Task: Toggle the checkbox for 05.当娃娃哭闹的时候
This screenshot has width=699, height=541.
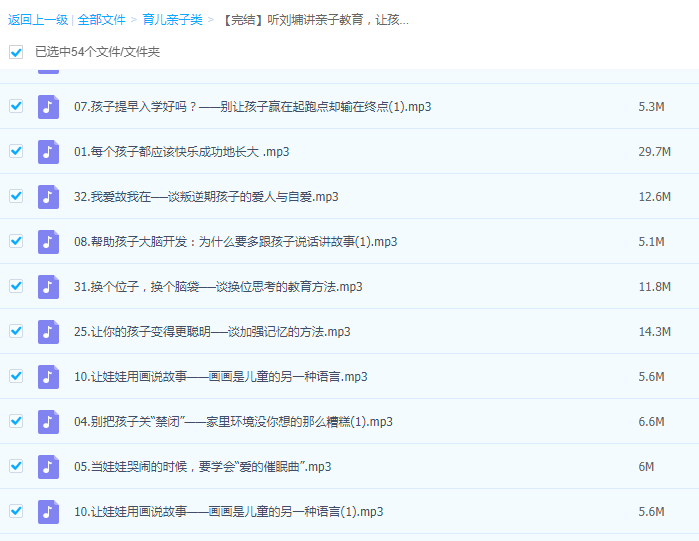Action: coord(16,466)
